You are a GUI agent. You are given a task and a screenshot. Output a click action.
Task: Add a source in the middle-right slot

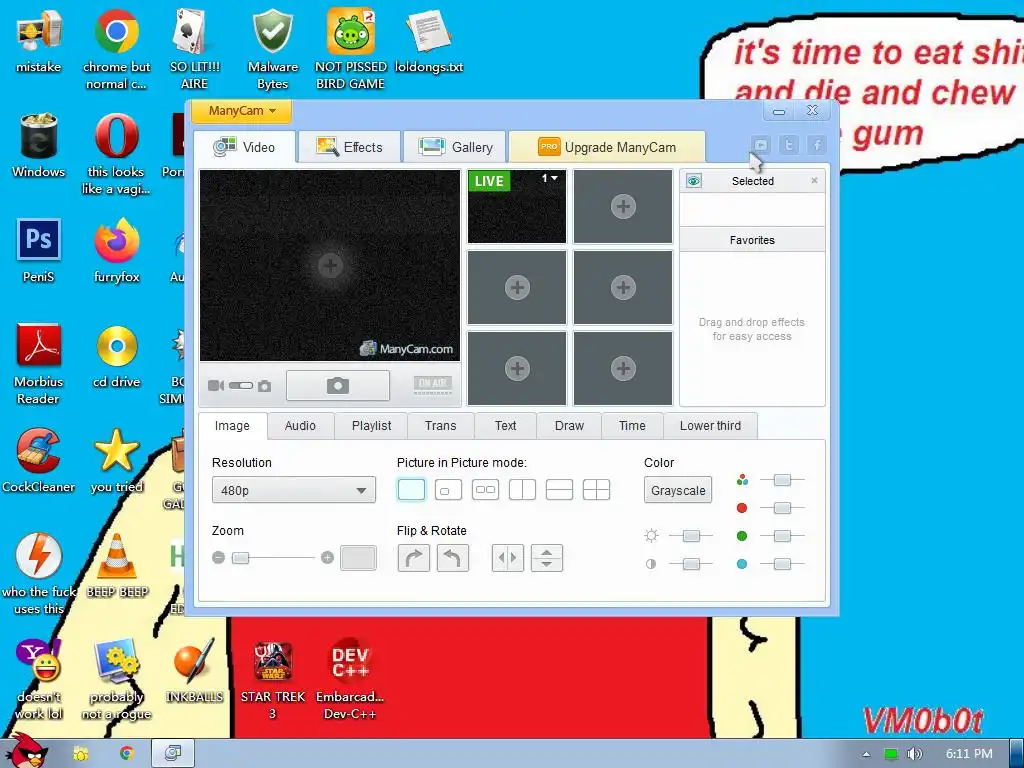tap(623, 287)
